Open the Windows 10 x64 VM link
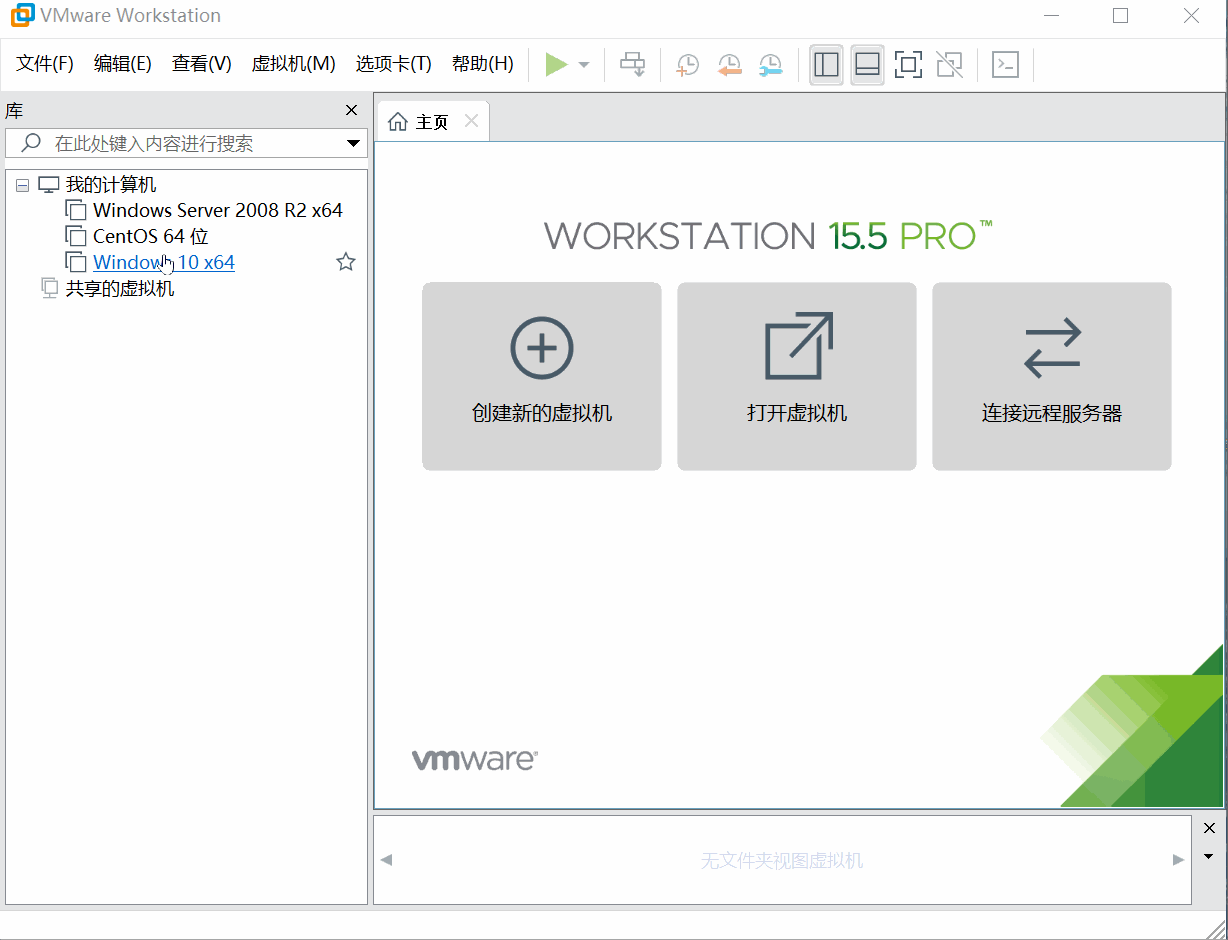This screenshot has height=940, width=1228. pyautogui.click(x=164, y=263)
